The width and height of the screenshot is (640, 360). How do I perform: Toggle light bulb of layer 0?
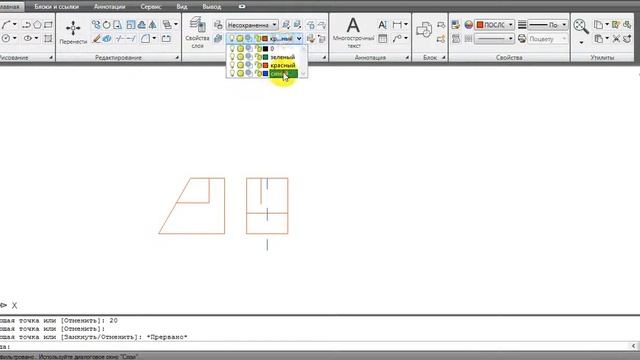point(232,49)
